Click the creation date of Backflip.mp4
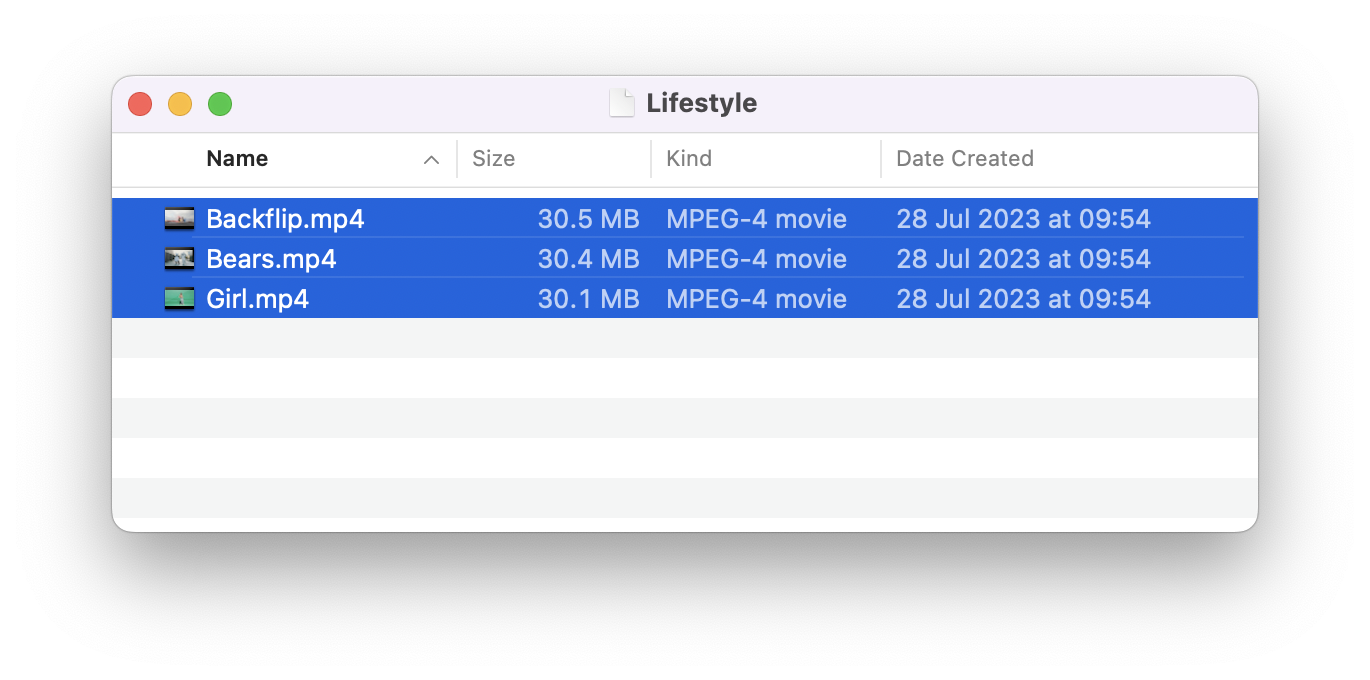The image size is (1370, 680). click(1024, 219)
